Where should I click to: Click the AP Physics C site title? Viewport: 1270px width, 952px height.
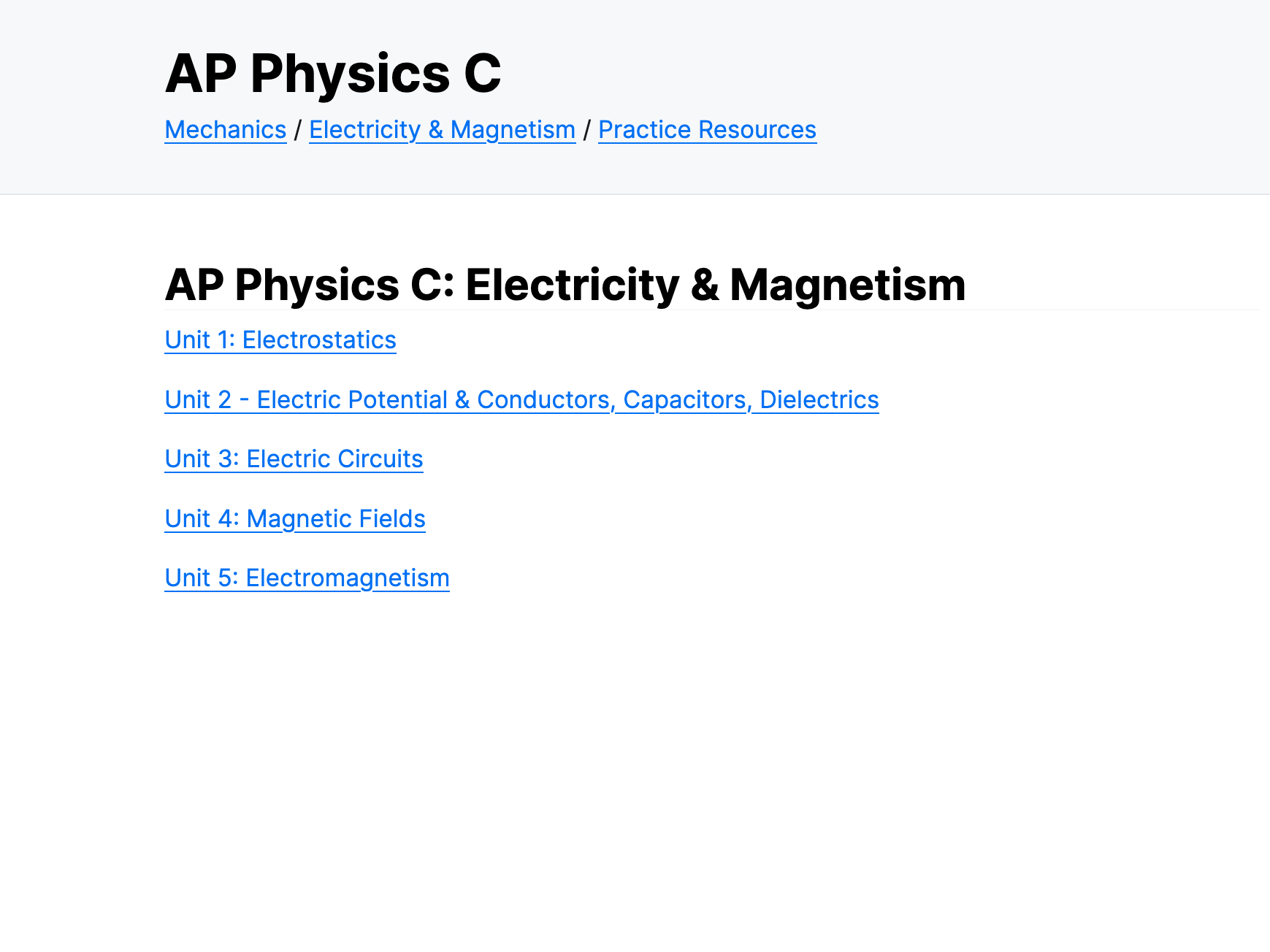click(333, 74)
